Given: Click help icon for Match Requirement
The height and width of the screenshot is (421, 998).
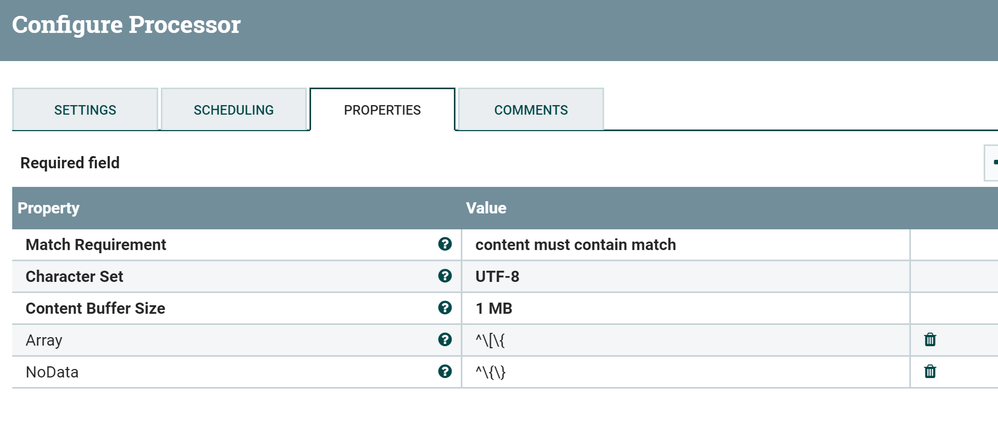Looking at the screenshot, I should coord(444,244).
